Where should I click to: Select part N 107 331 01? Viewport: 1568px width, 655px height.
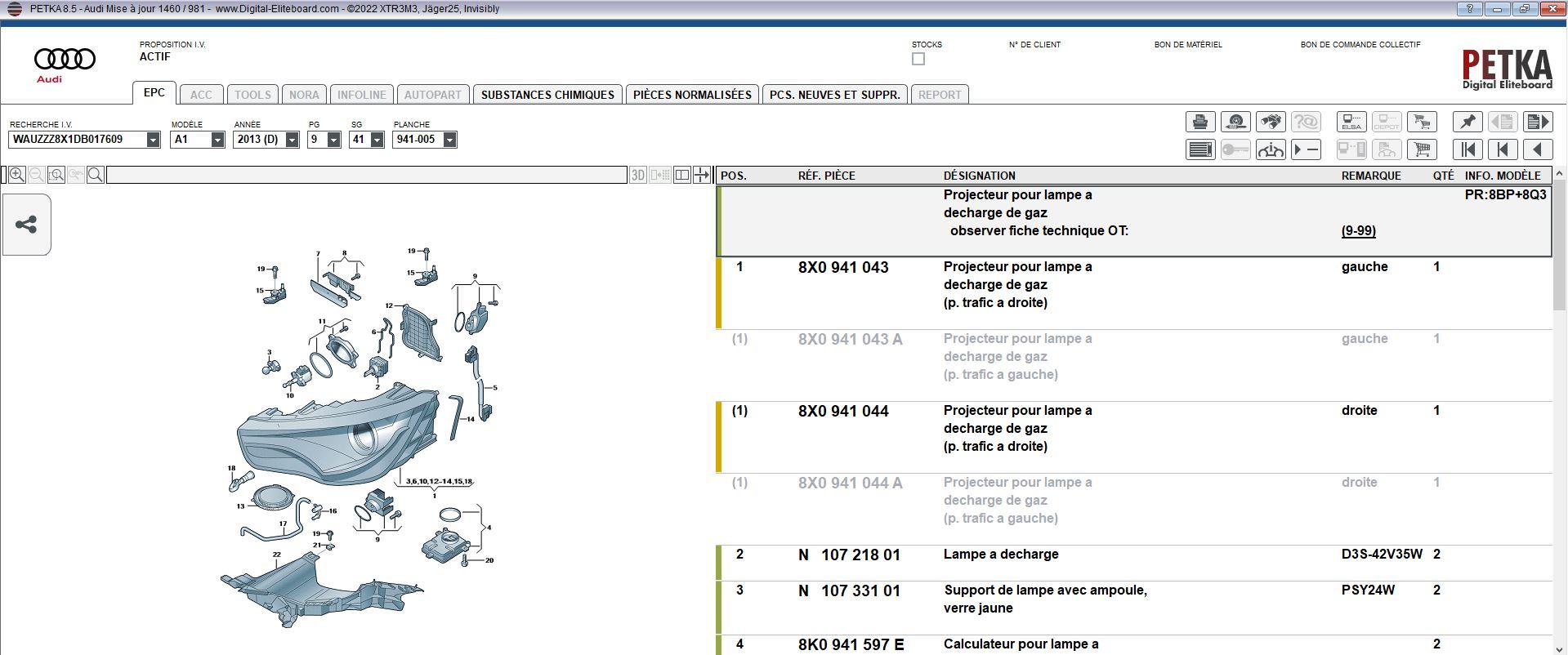[x=849, y=590]
